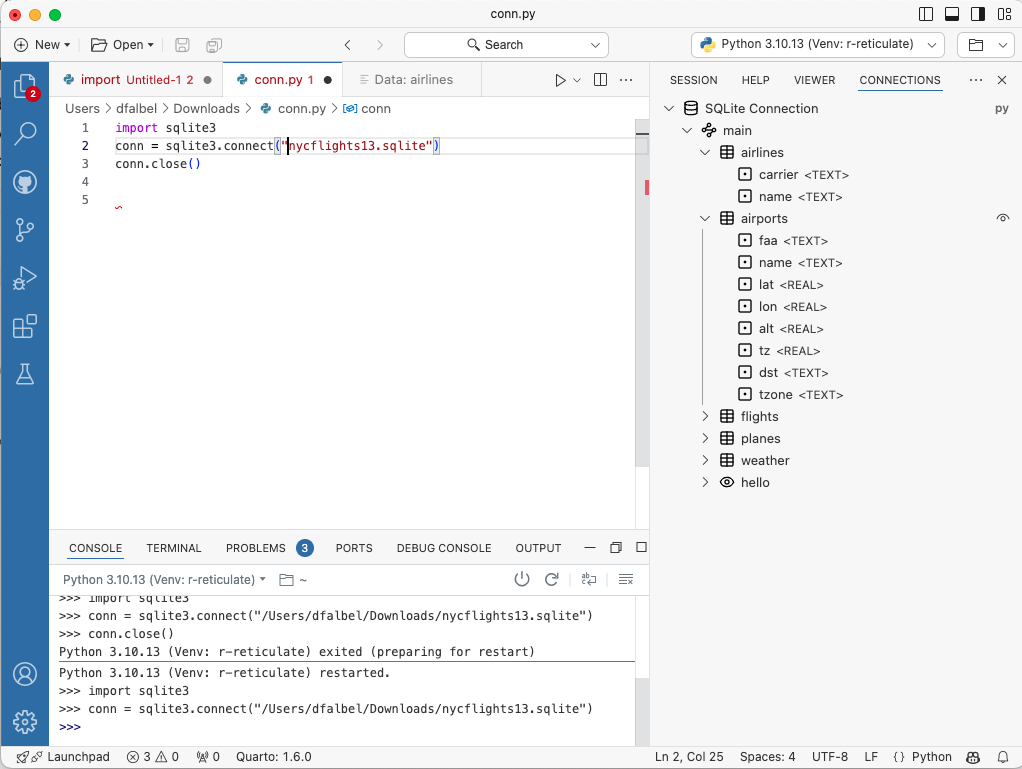Maximize the bottom panel

pyautogui.click(x=641, y=547)
